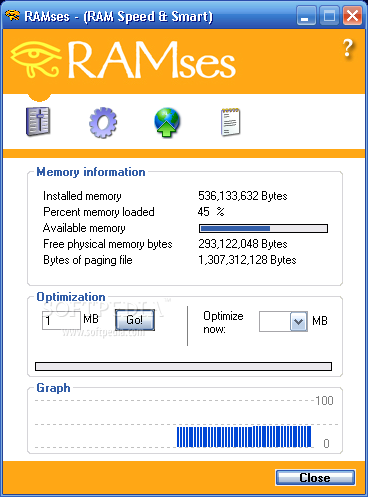Screen dimensions: 368x497
Task: Click the 'Optimize now:' label
Action: click(x=223, y=322)
